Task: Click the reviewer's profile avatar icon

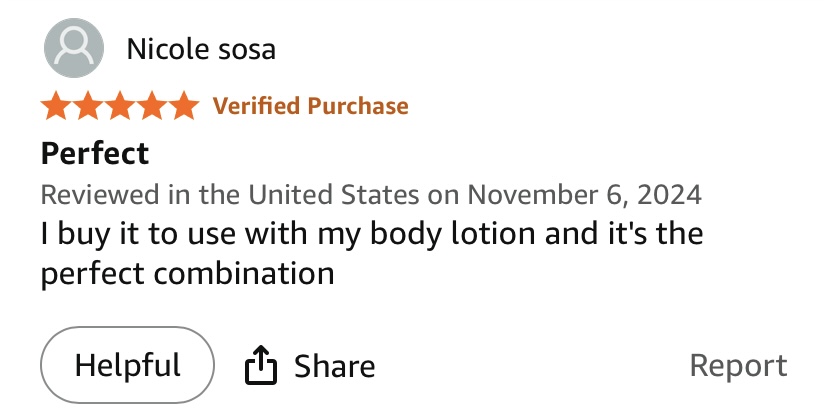Action: (73, 48)
